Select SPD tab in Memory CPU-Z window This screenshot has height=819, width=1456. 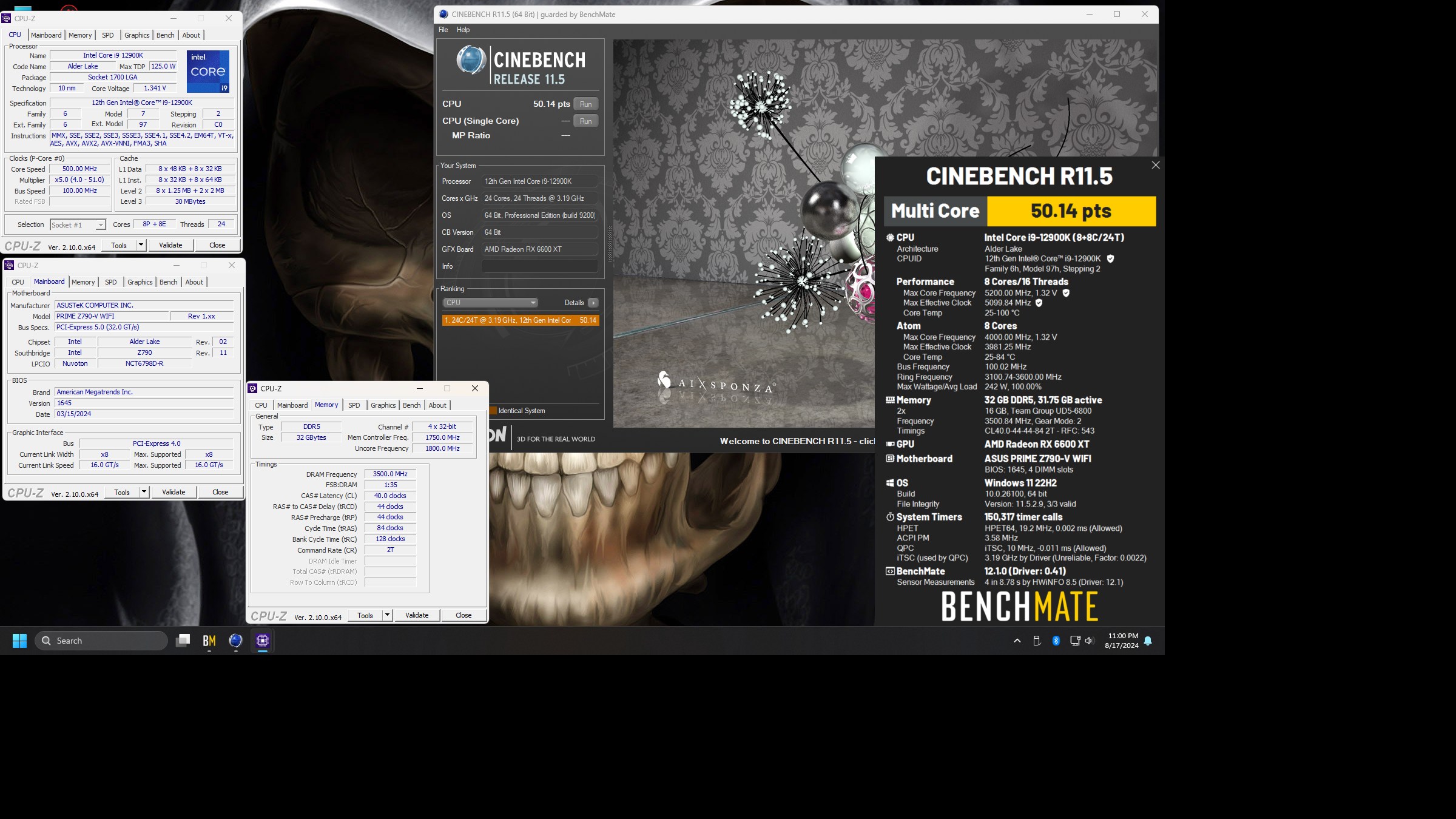point(354,405)
